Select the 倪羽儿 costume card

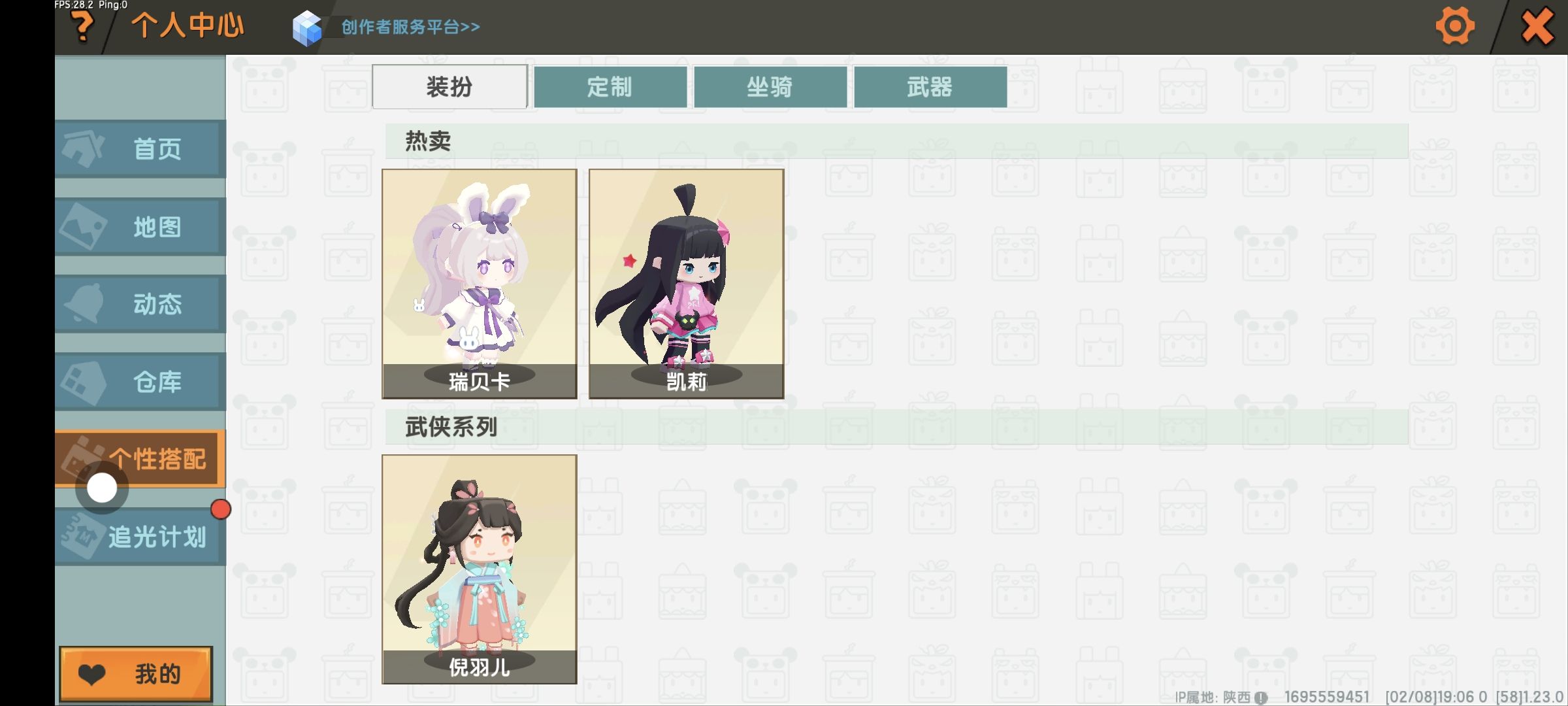tap(480, 569)
